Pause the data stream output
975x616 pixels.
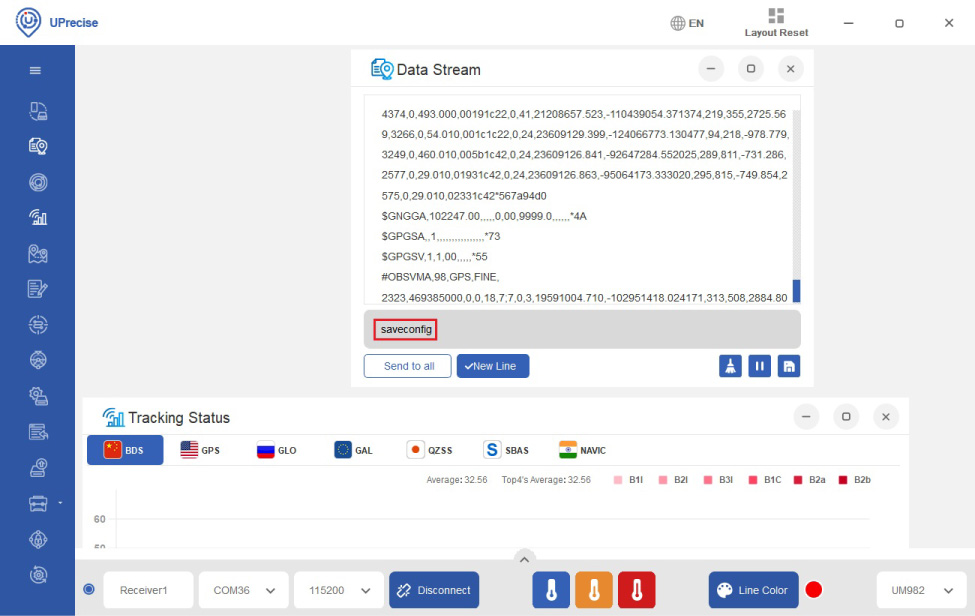pyautogui.click(x=760, y=366)
